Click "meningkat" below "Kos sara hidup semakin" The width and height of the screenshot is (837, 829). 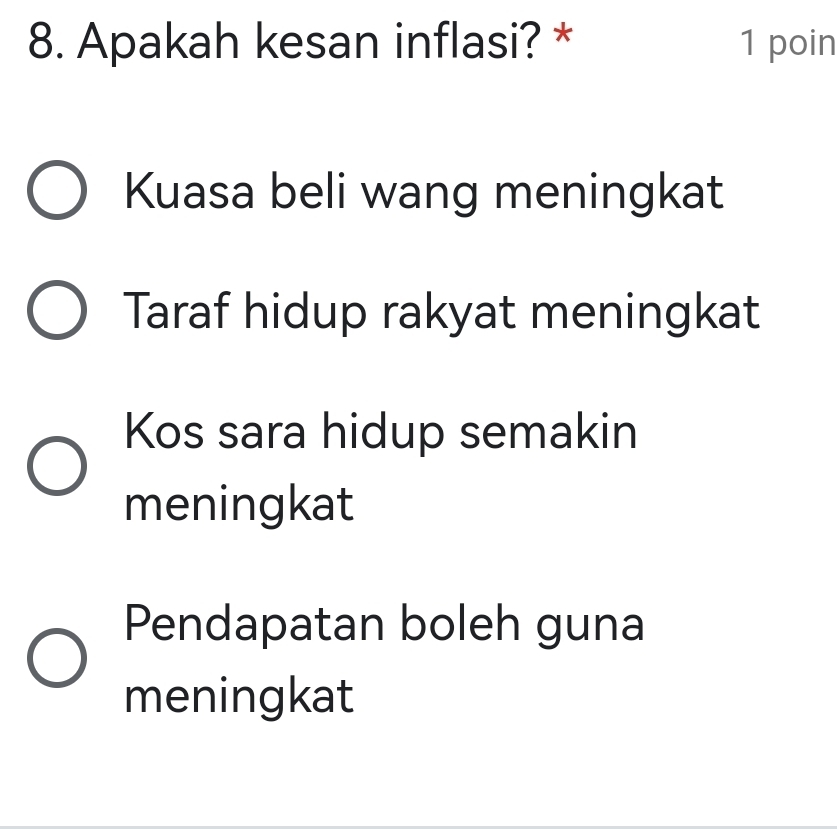coord(240,504)
